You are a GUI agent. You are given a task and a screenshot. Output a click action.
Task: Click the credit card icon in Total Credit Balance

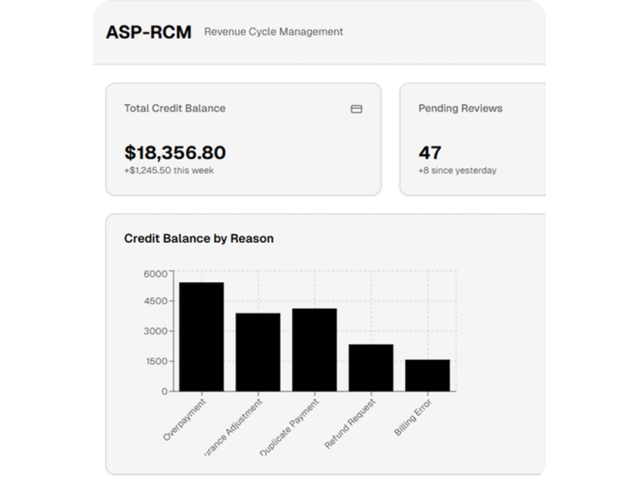[356, 109]
